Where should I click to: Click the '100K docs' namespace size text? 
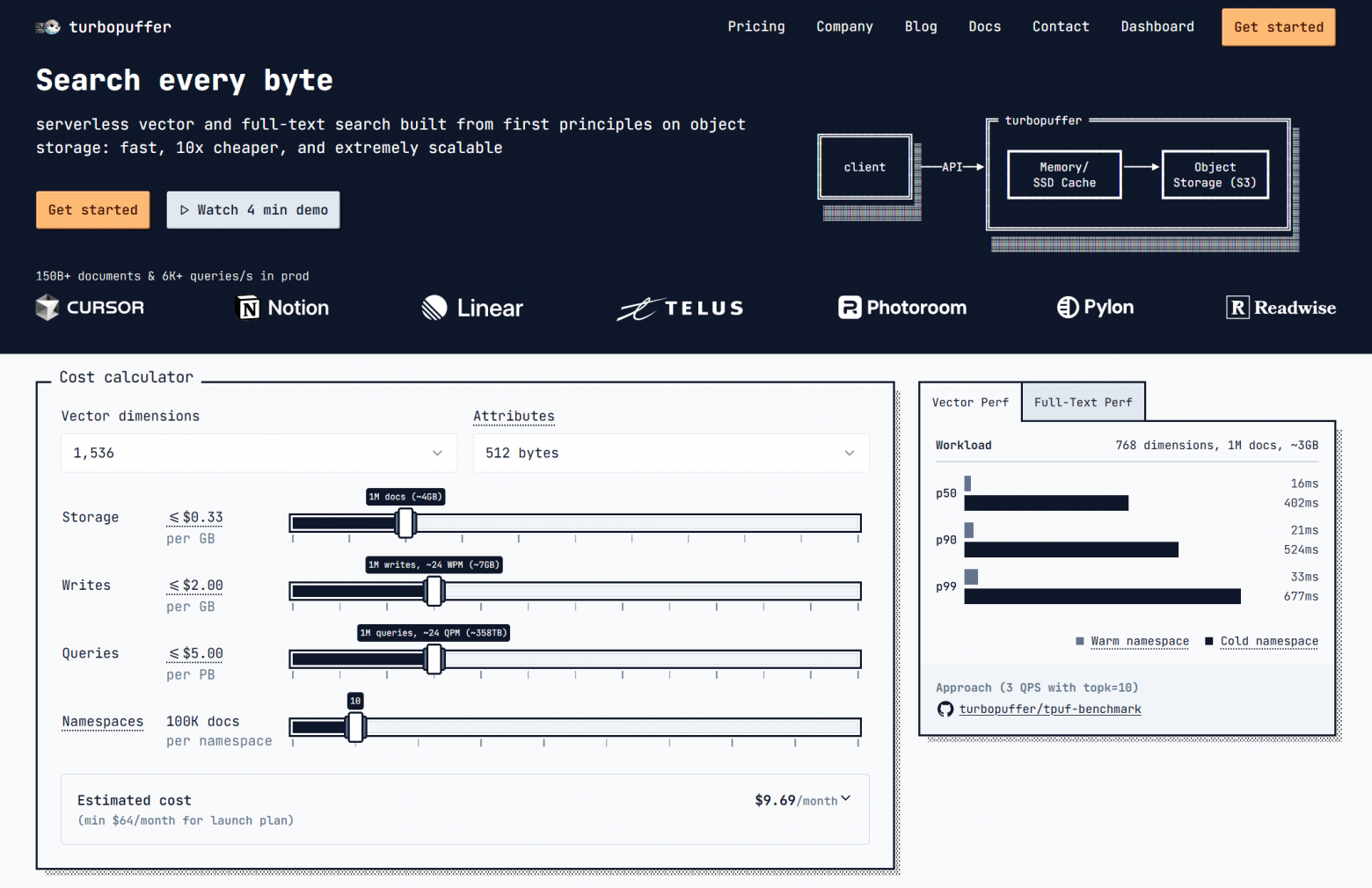coord(203,722)
